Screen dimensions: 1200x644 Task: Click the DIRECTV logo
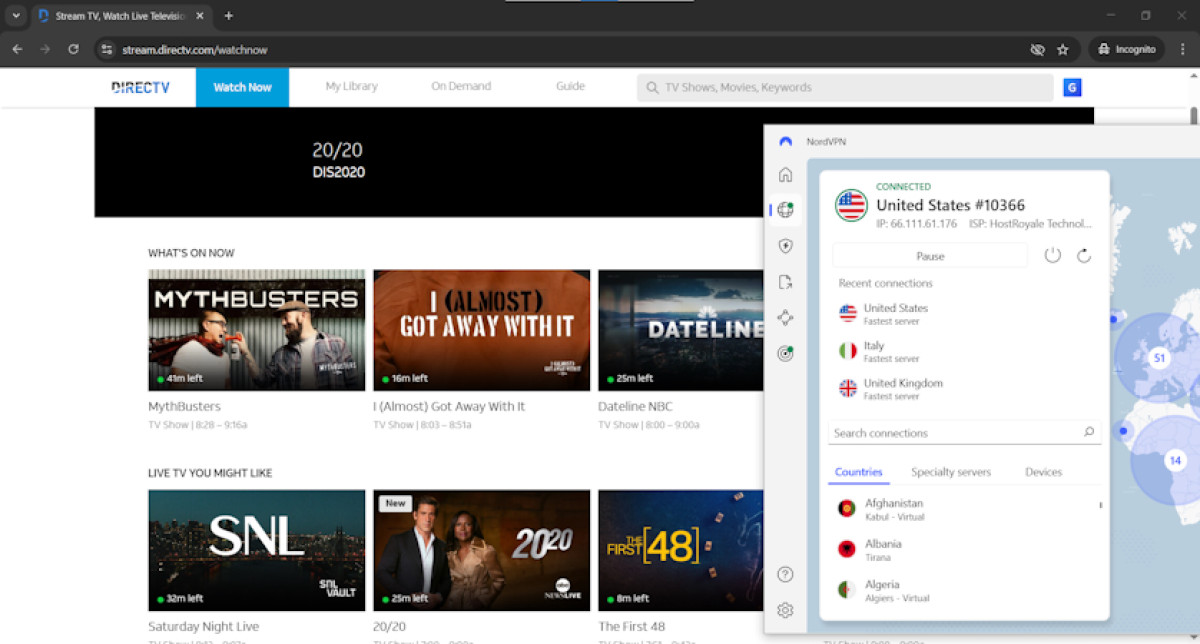click(140, 87)
